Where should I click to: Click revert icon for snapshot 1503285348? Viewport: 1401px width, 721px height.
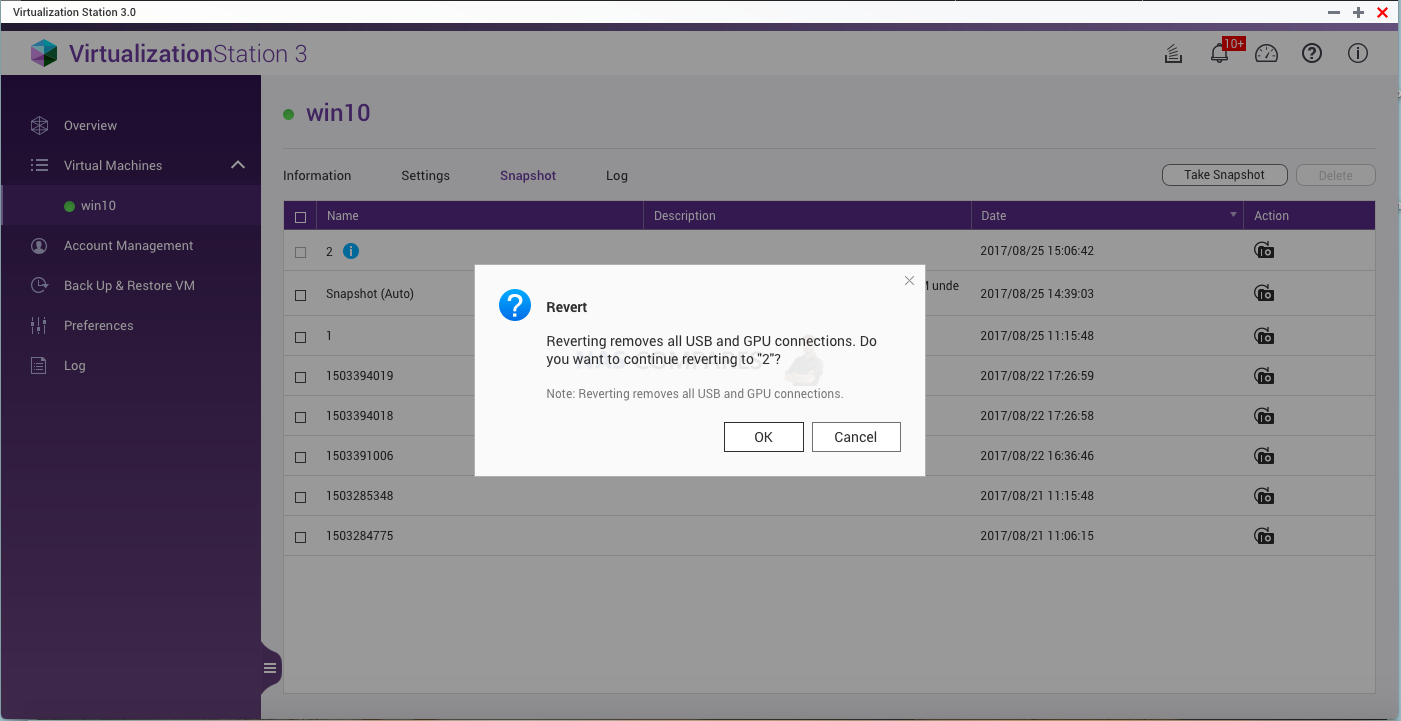tap(1264, 496)
